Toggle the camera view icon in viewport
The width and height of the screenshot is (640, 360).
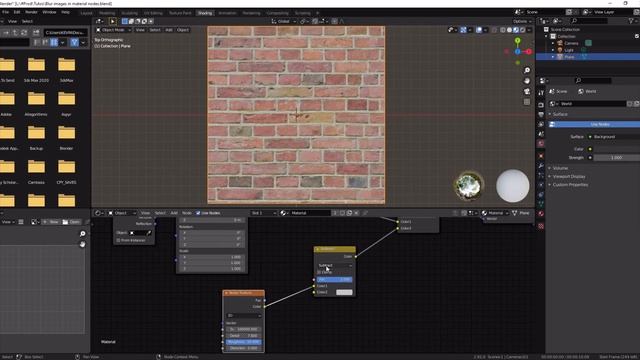point(527,91)
